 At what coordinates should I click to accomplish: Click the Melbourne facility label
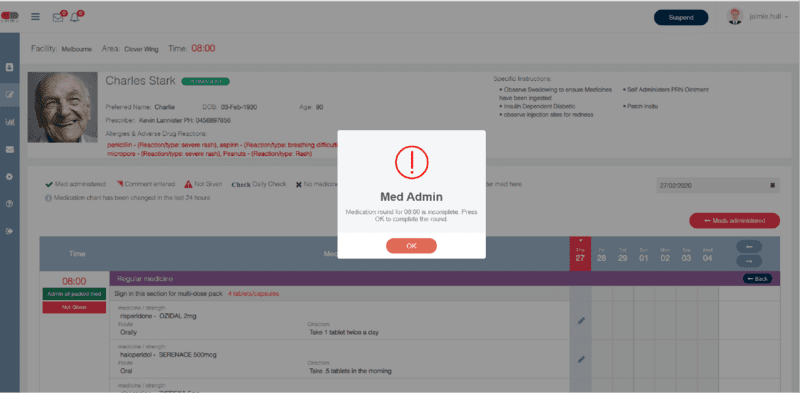(77, 50)
